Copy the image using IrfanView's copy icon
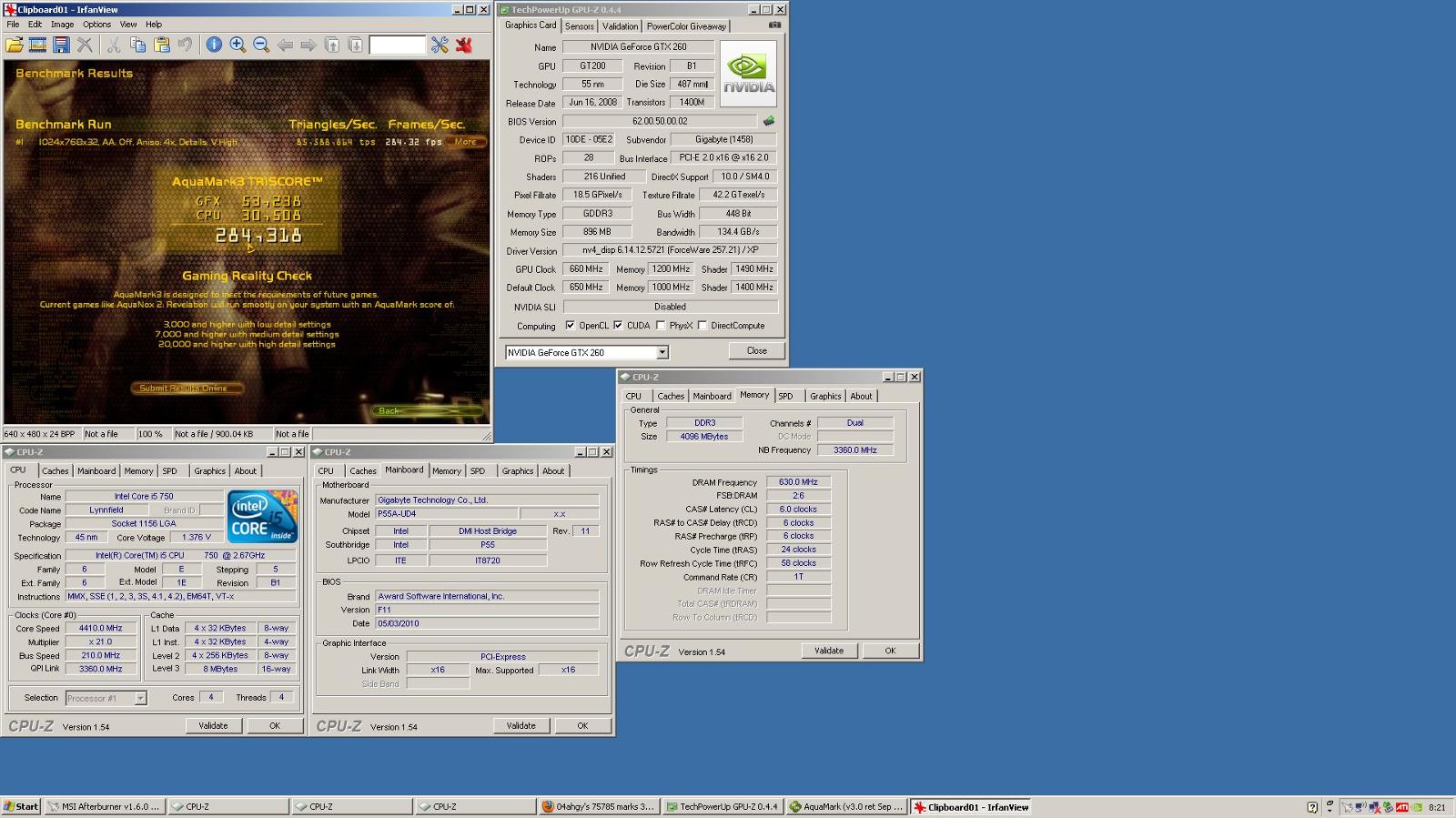 pos(137,45)
